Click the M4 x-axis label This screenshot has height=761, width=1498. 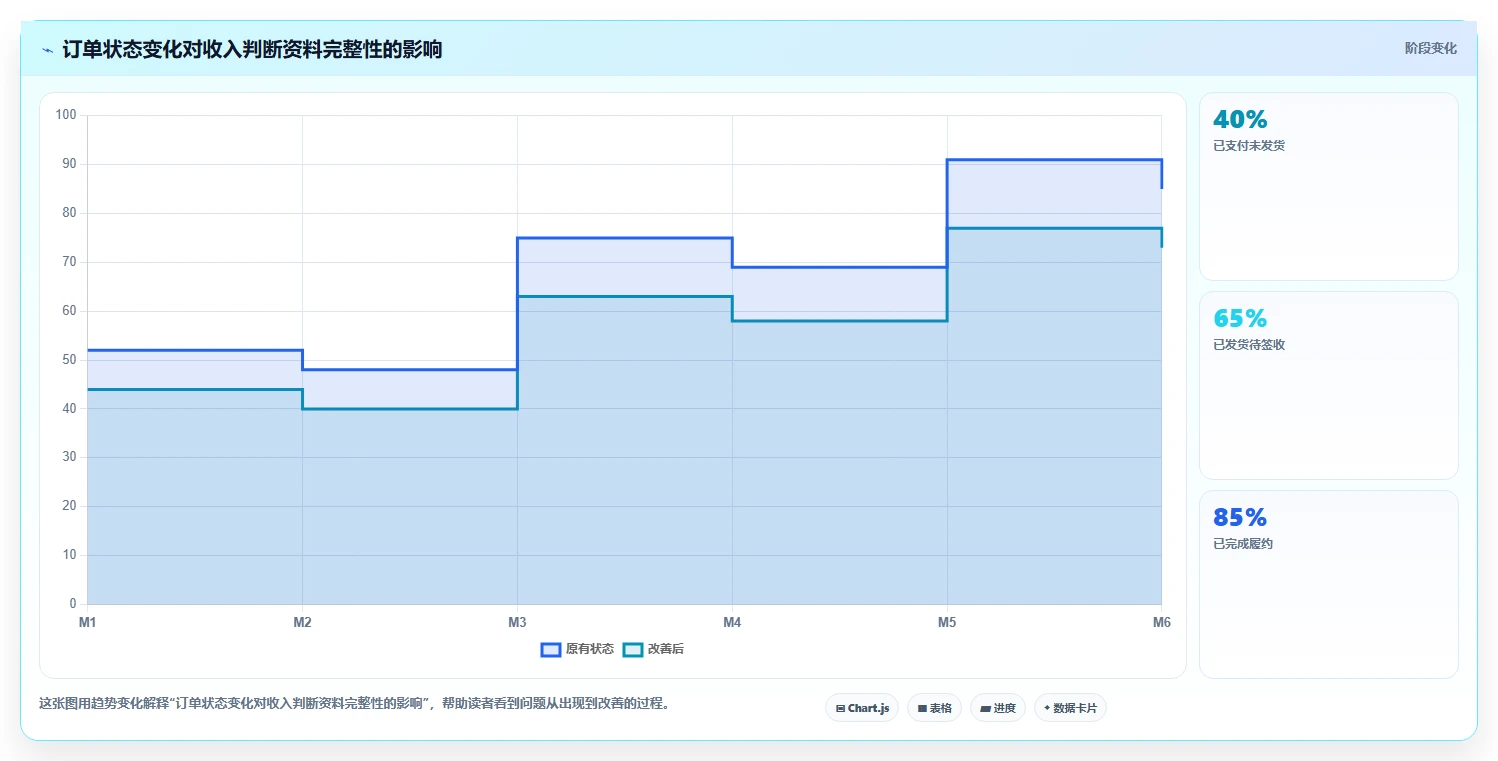pyautogui.click(x=732, y=622)
